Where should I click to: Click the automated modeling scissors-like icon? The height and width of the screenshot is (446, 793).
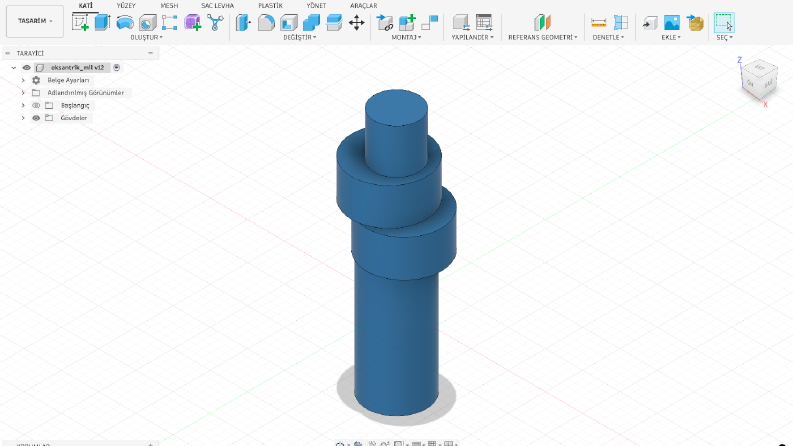(215, 22)
